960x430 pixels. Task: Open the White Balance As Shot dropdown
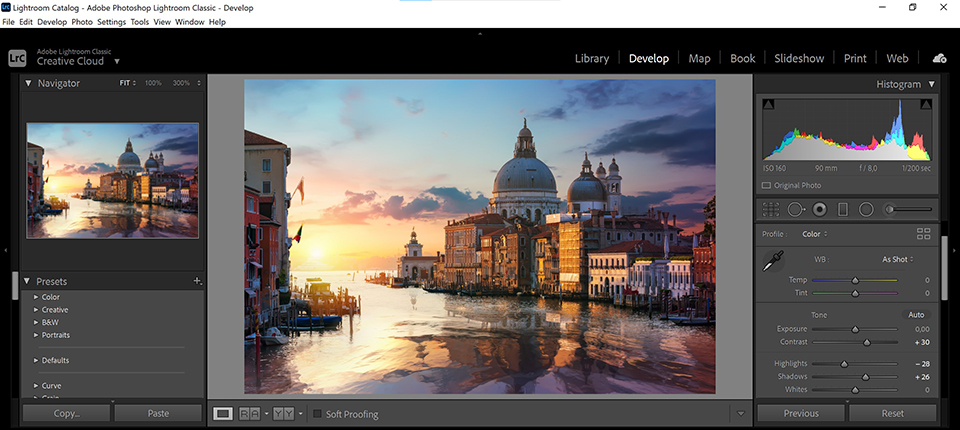click(898, 259)
